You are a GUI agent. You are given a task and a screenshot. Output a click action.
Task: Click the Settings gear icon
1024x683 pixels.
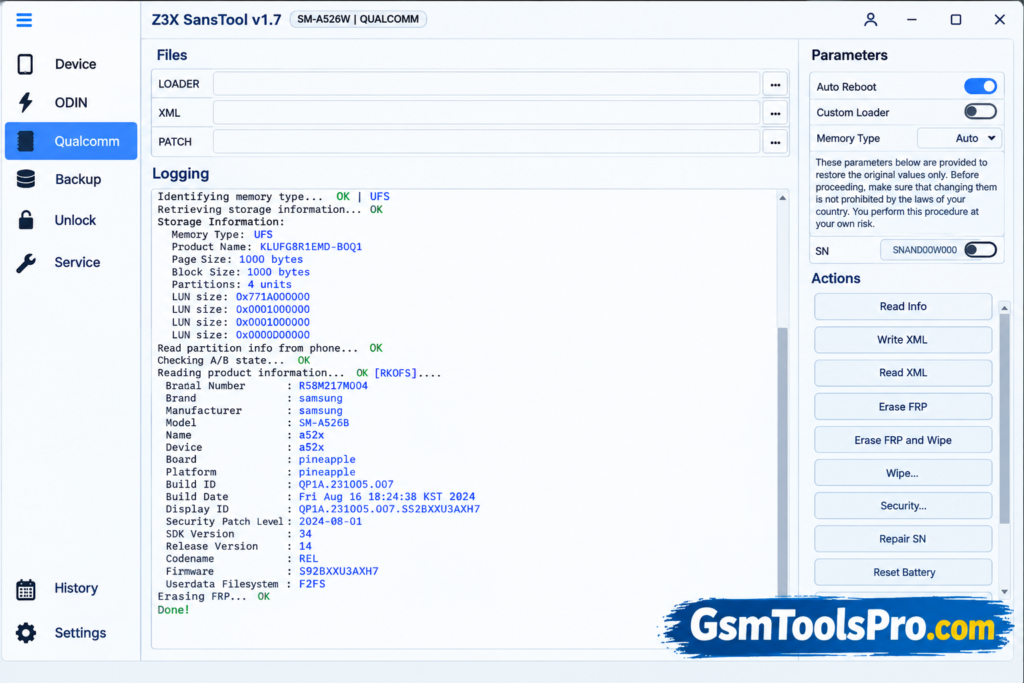pyautogui.click(x=25, y=633)
